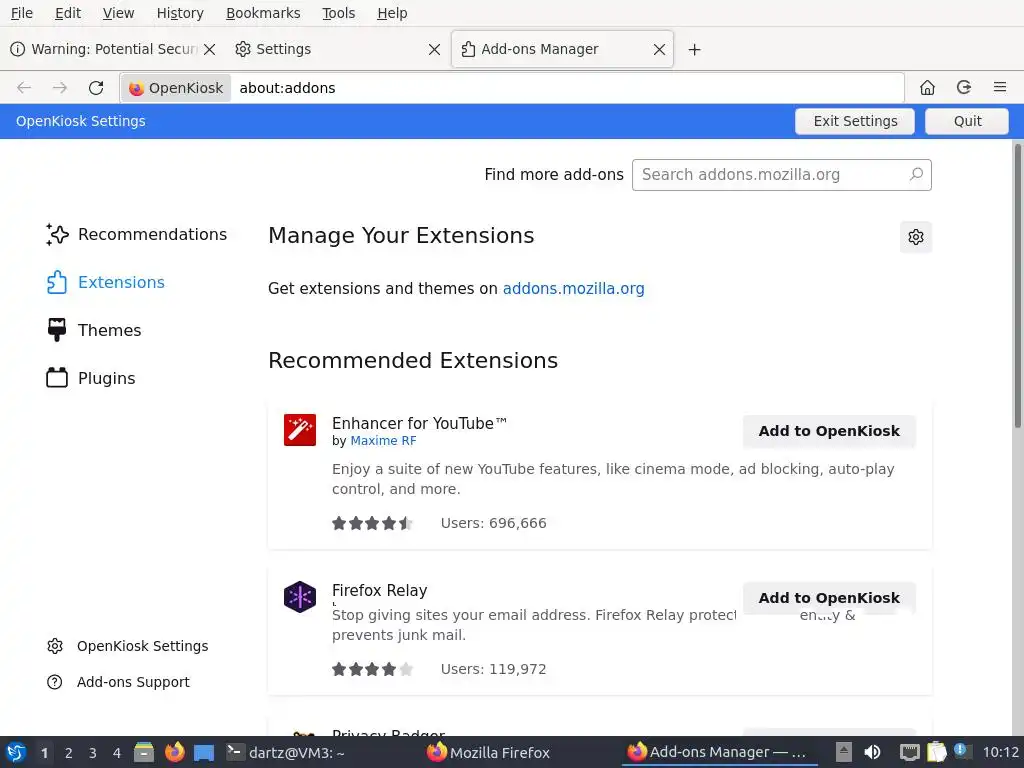1024x768 pixels.
Task: Open the Edit menu
Action: (x=67, y=13)
